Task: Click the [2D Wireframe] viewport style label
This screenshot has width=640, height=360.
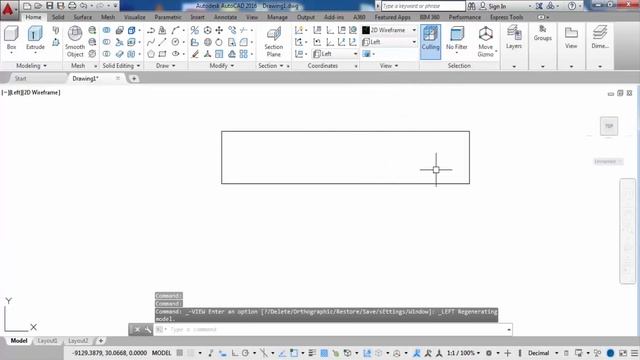Action: (42, 93)
